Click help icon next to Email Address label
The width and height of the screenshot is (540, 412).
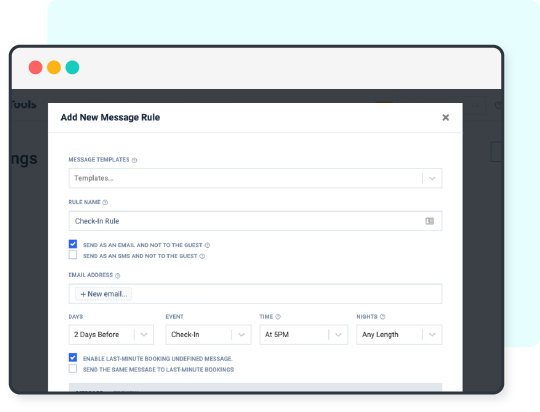point(117,276)
